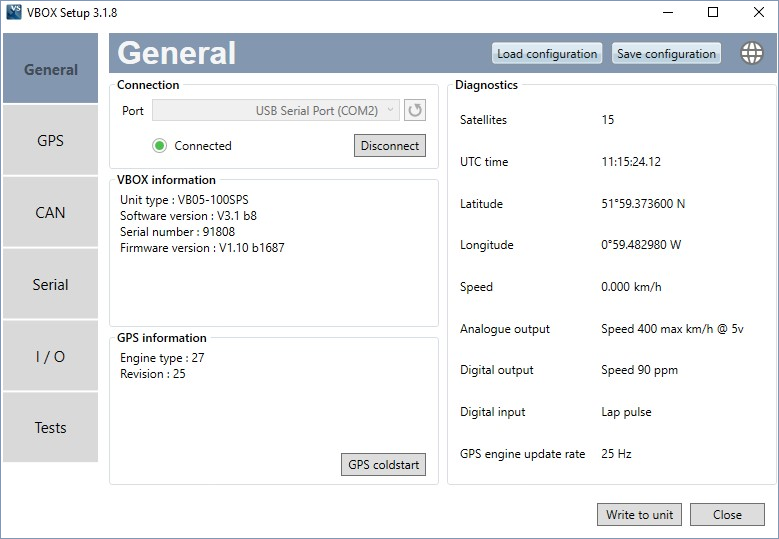Click Revision : 25 text

153,374
